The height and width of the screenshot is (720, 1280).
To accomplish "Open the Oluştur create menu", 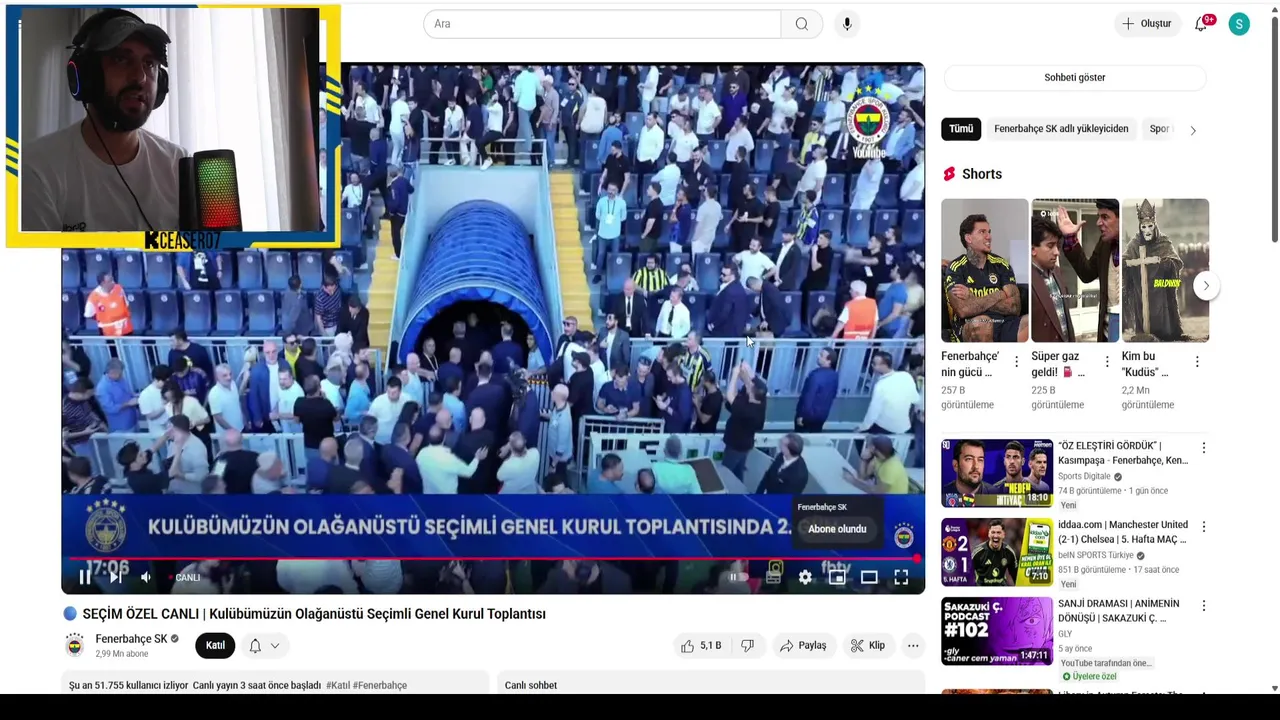I will (1146, 24).
